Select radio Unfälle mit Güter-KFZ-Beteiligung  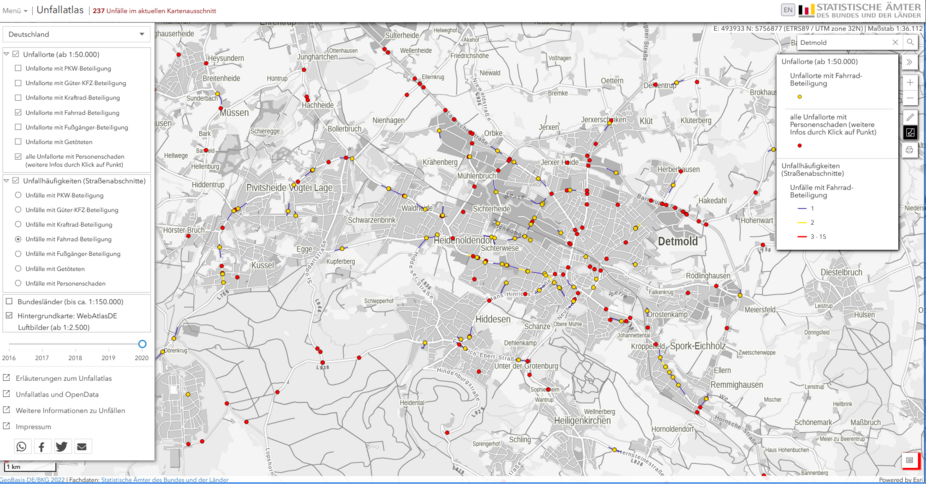[18, 210]
